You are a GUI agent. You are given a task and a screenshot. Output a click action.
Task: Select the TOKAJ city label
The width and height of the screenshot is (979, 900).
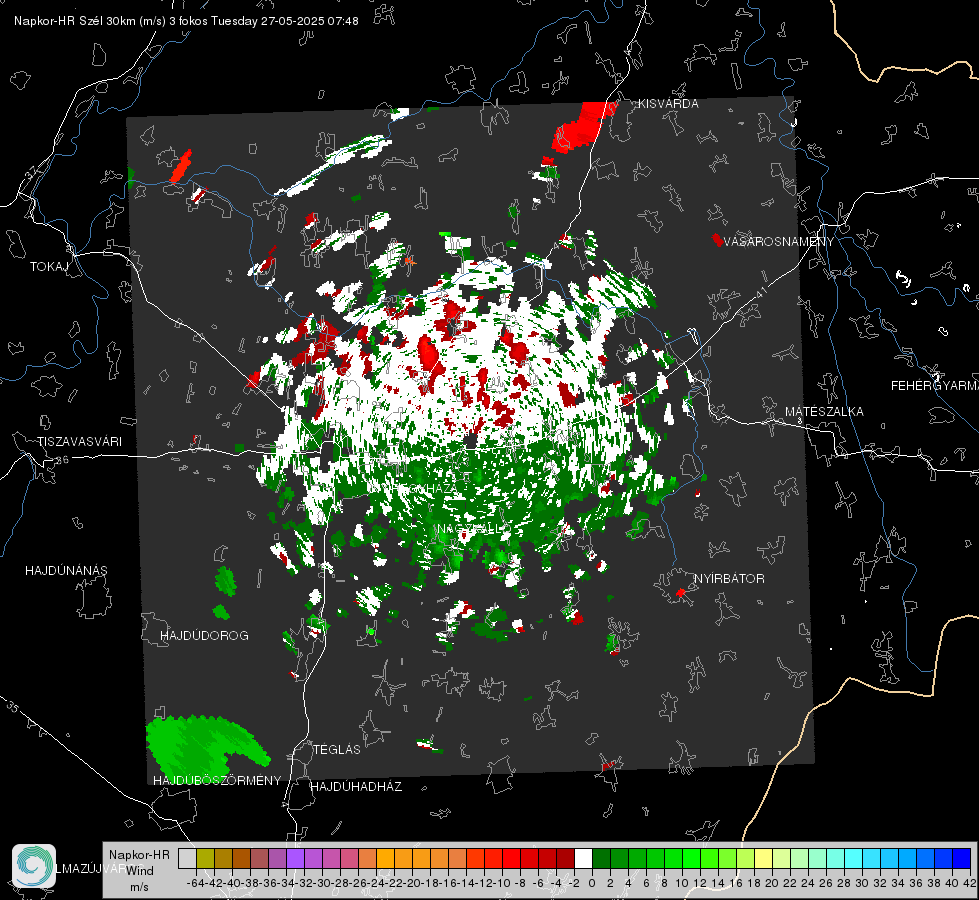49,267
